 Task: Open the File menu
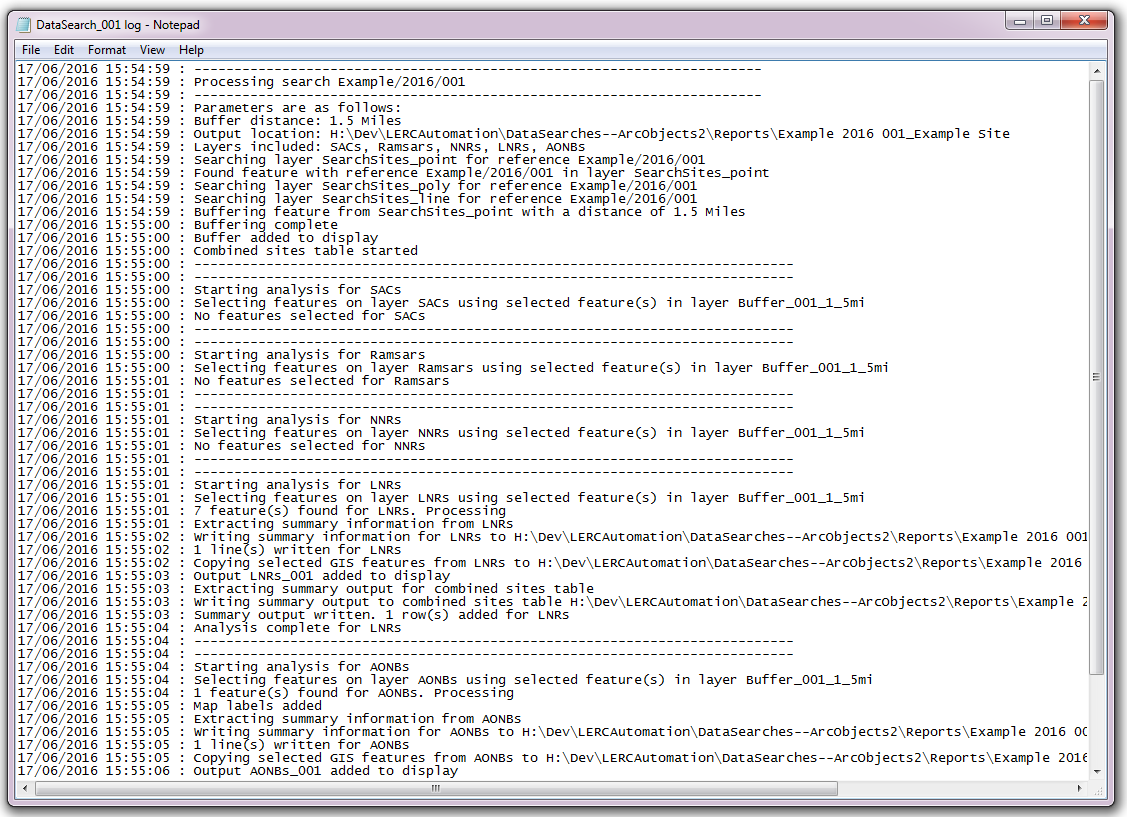click(x=31, y=50)
